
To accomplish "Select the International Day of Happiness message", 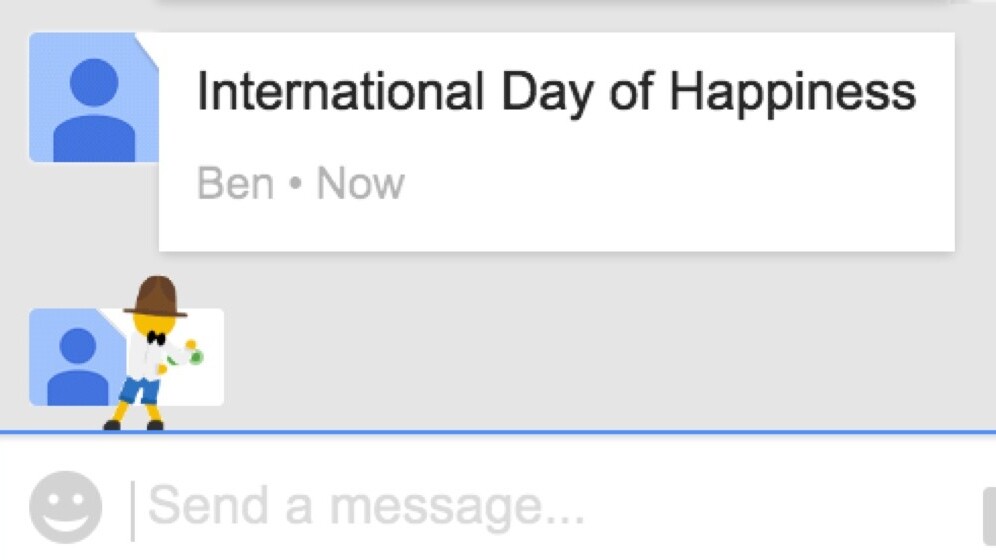I will (555, 140).
